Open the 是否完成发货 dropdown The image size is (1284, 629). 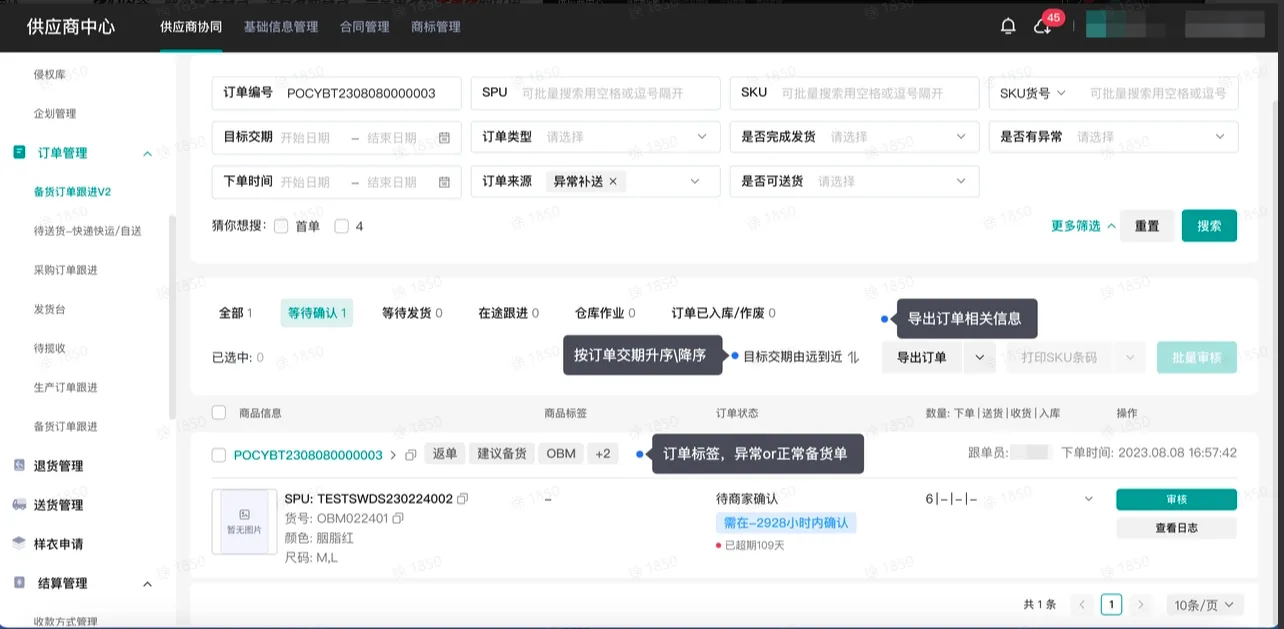tap(854, 136)
